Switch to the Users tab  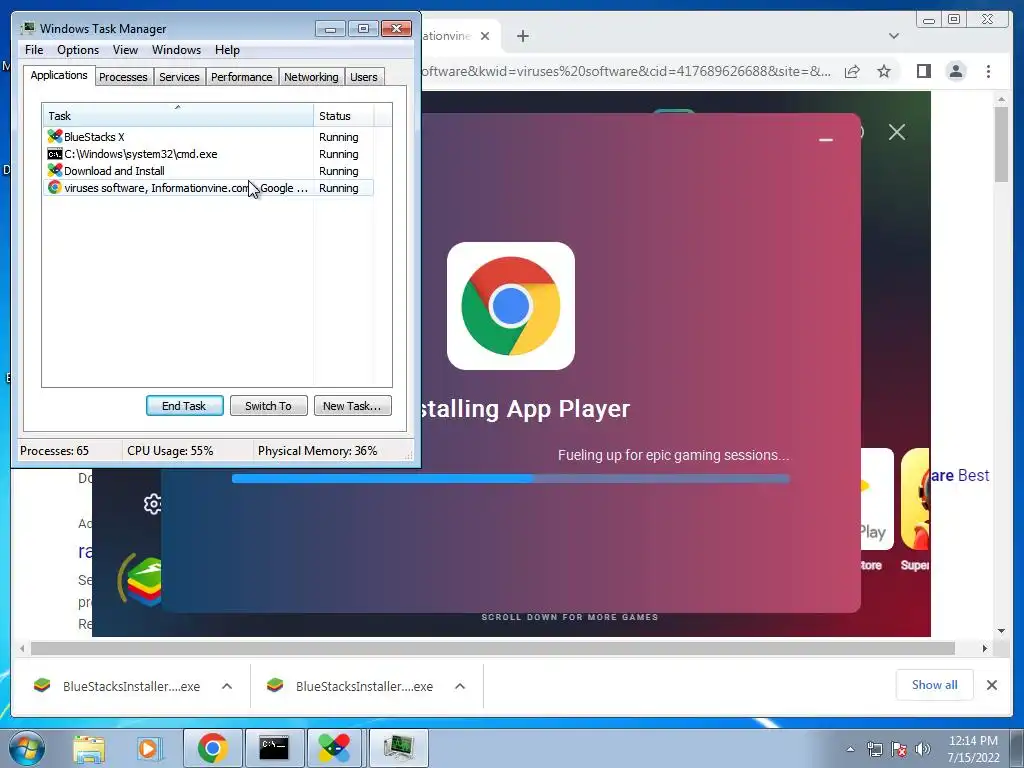pyautogui.click(x=364, y=77)
